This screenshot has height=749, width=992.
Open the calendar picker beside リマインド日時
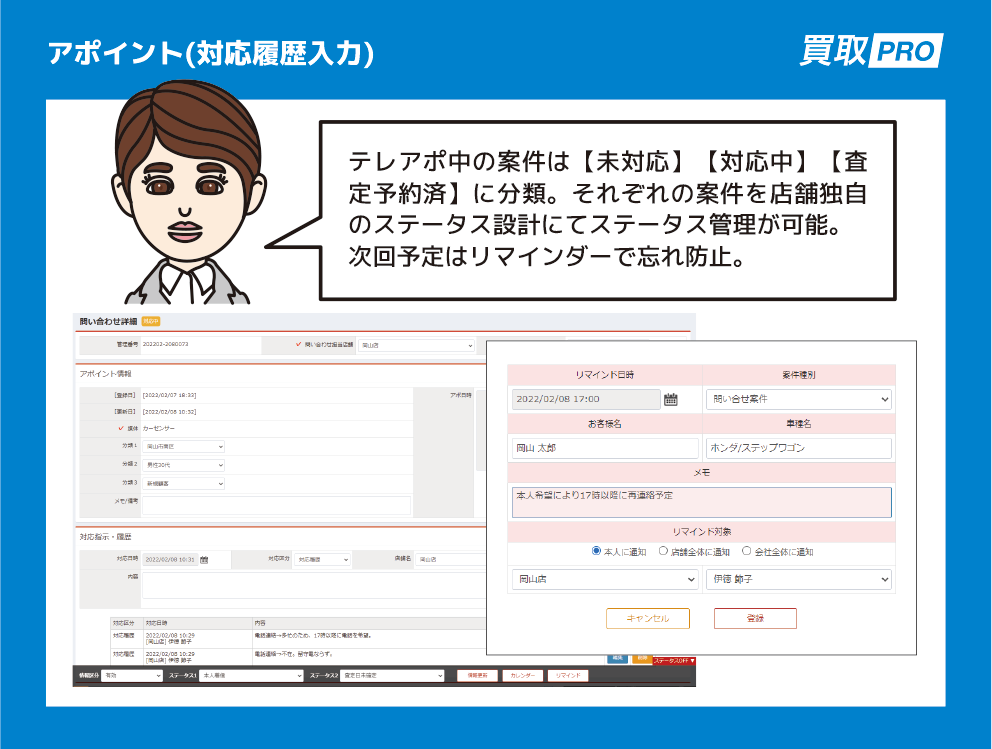coord(670,400)
